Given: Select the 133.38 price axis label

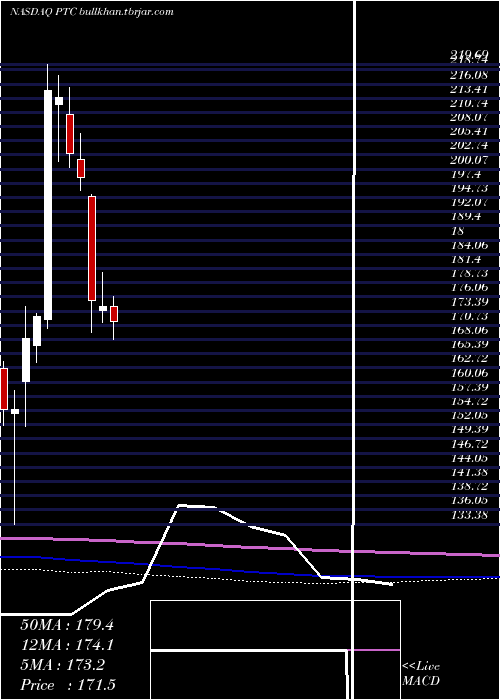Looking at the screenshot, I should pyautogui.click(x=469, y=515).
